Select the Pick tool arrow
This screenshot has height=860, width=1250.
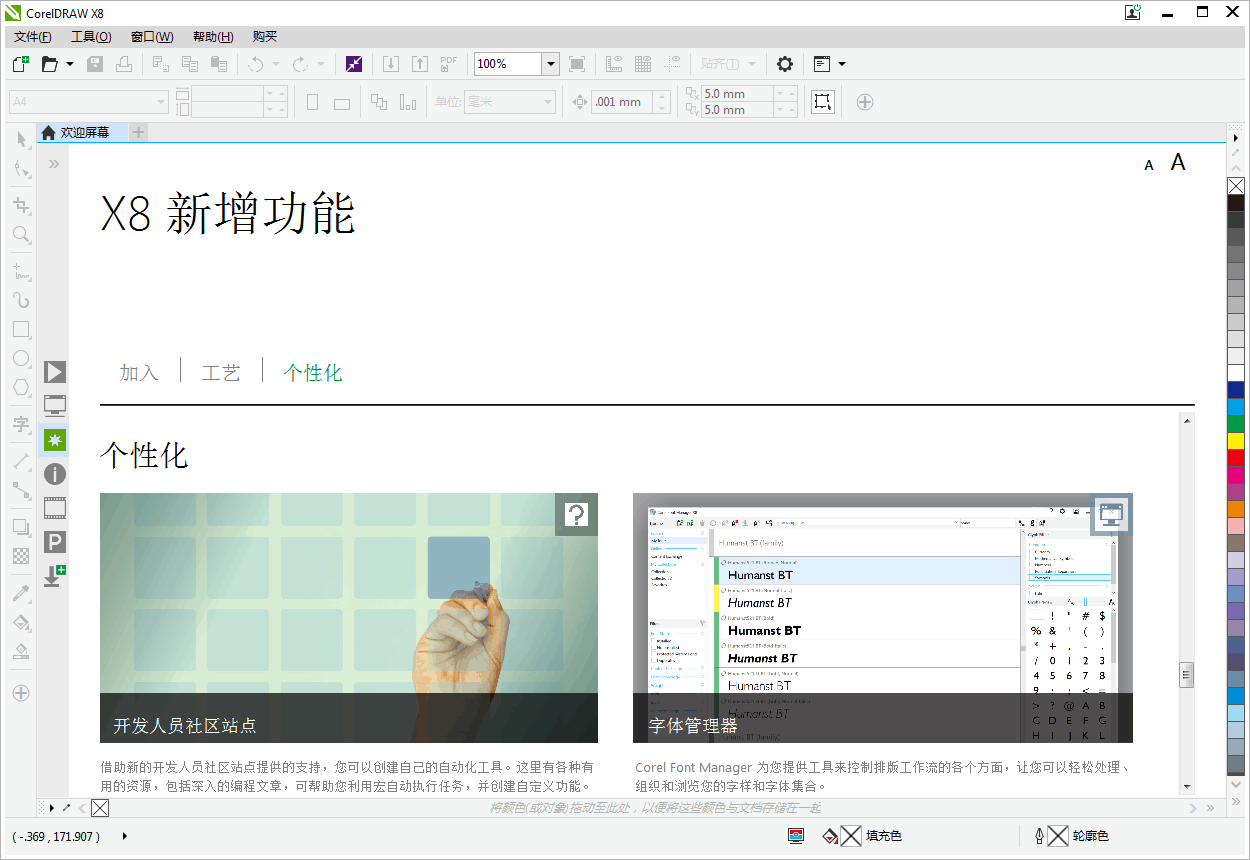point(21,139)
